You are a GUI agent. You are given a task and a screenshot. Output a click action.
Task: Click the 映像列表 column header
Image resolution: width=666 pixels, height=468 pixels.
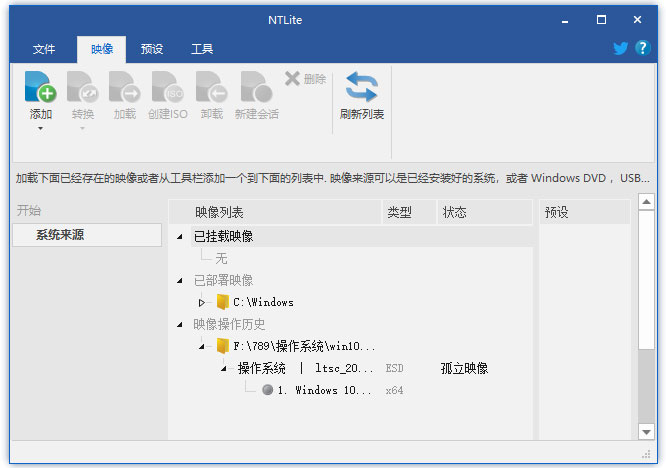click(275, 212)
